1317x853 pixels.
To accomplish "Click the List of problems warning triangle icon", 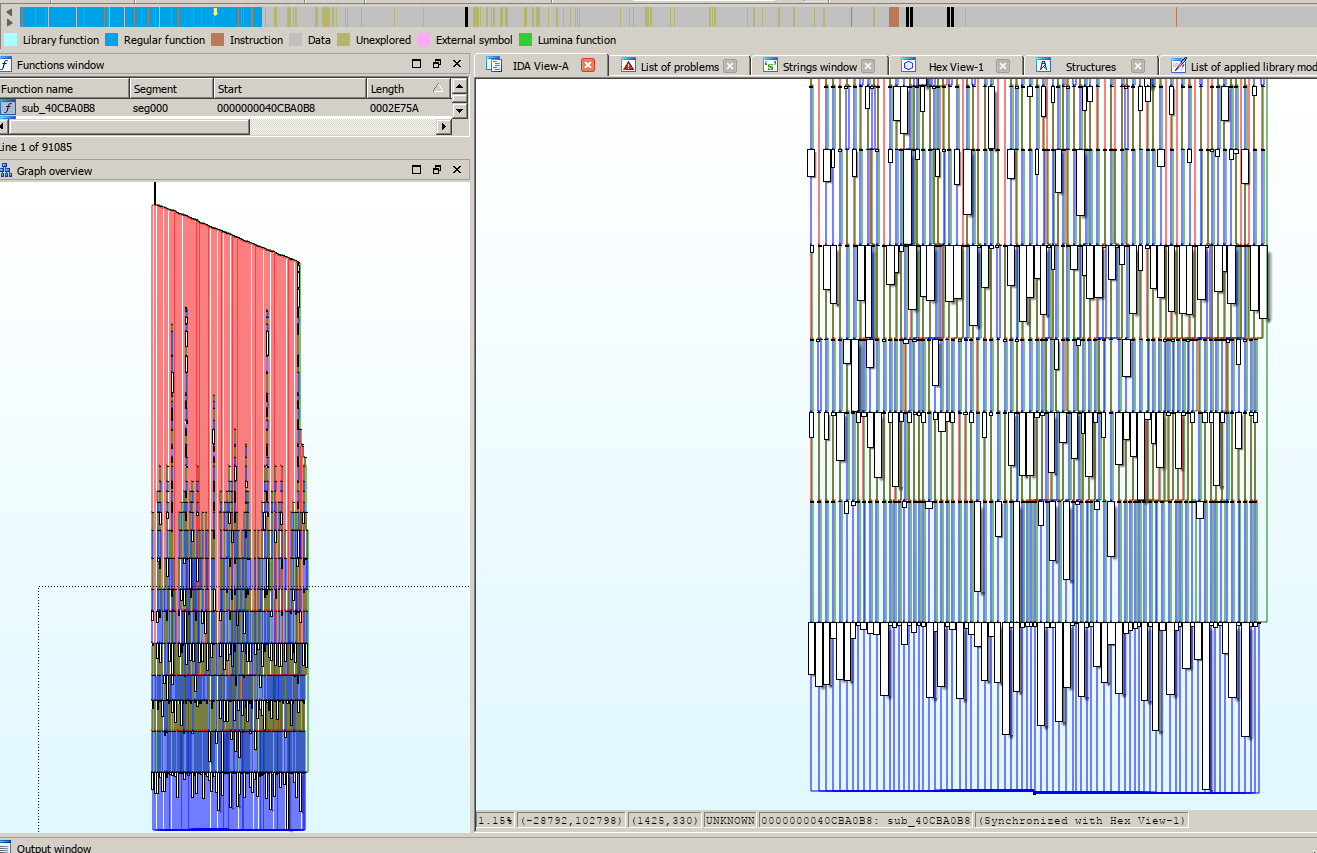I will tap(626, 65).
